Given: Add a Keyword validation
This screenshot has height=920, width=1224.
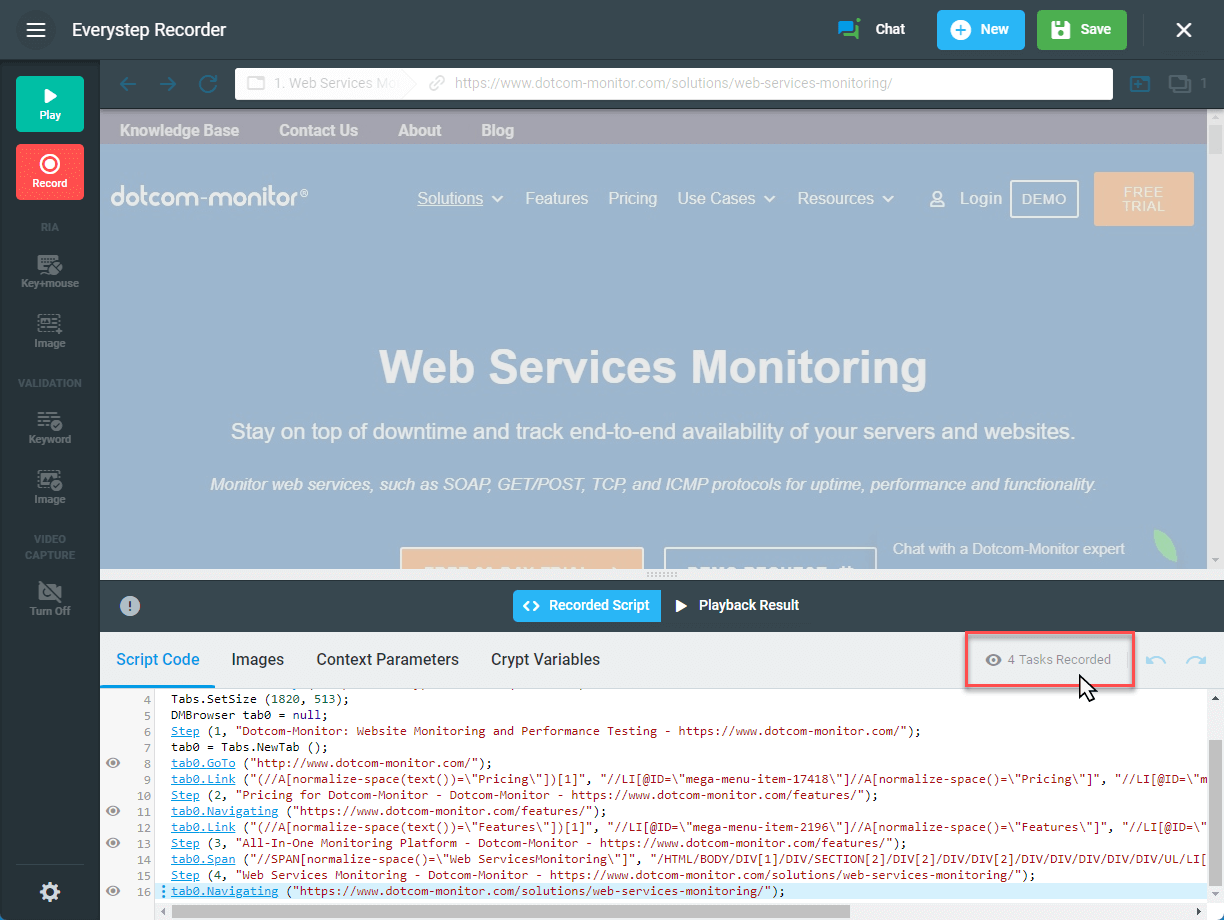Looking at the screenshot, I should coord(50,428).
